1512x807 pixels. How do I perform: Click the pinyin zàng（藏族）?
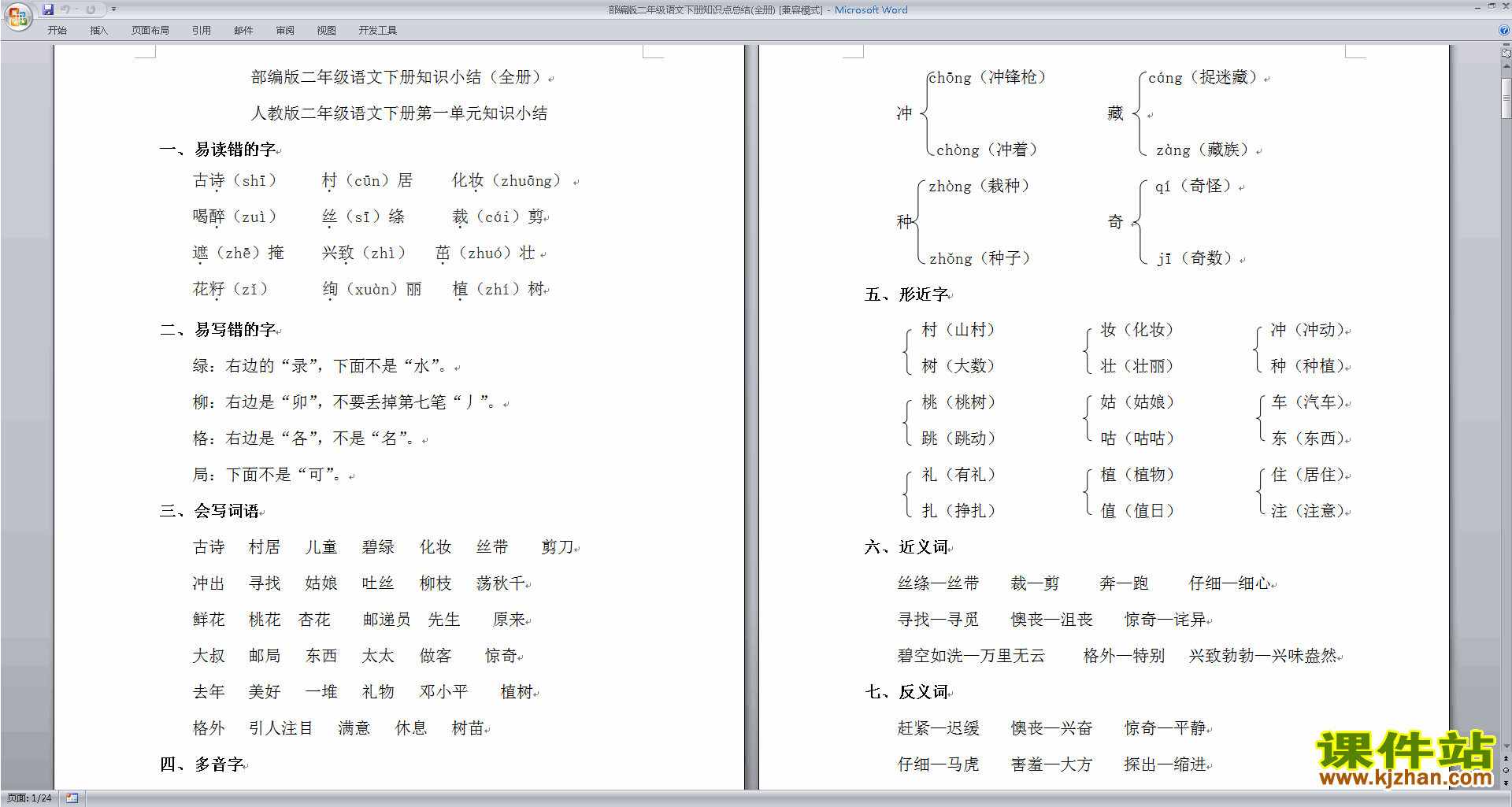tap(1203, 150)
